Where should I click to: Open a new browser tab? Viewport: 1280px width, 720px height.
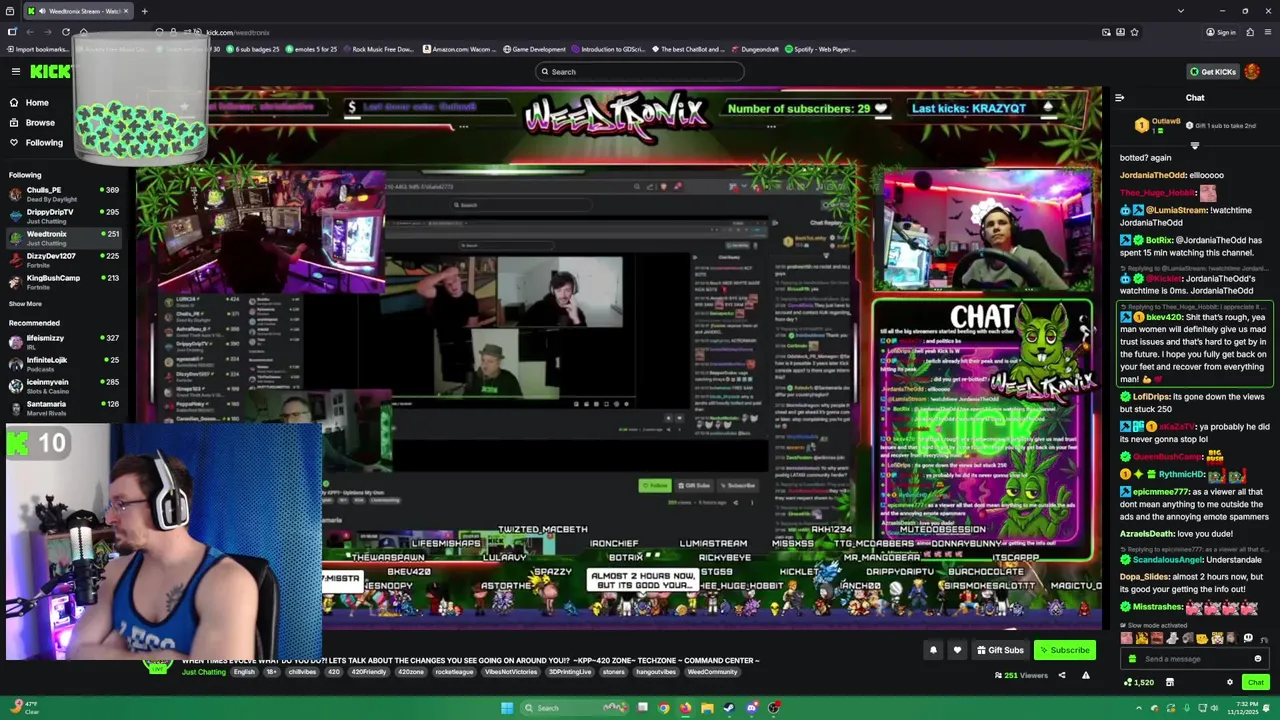tap(144, 11)
